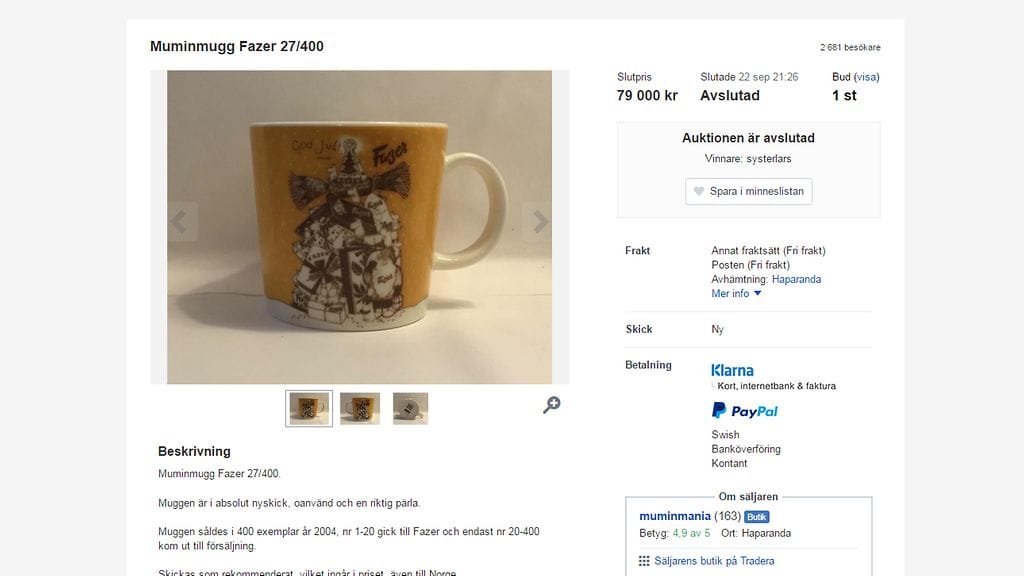Select the middle mug thumbnail
The width and height of the screenshot is (1024, 576).
click(360, 407)
